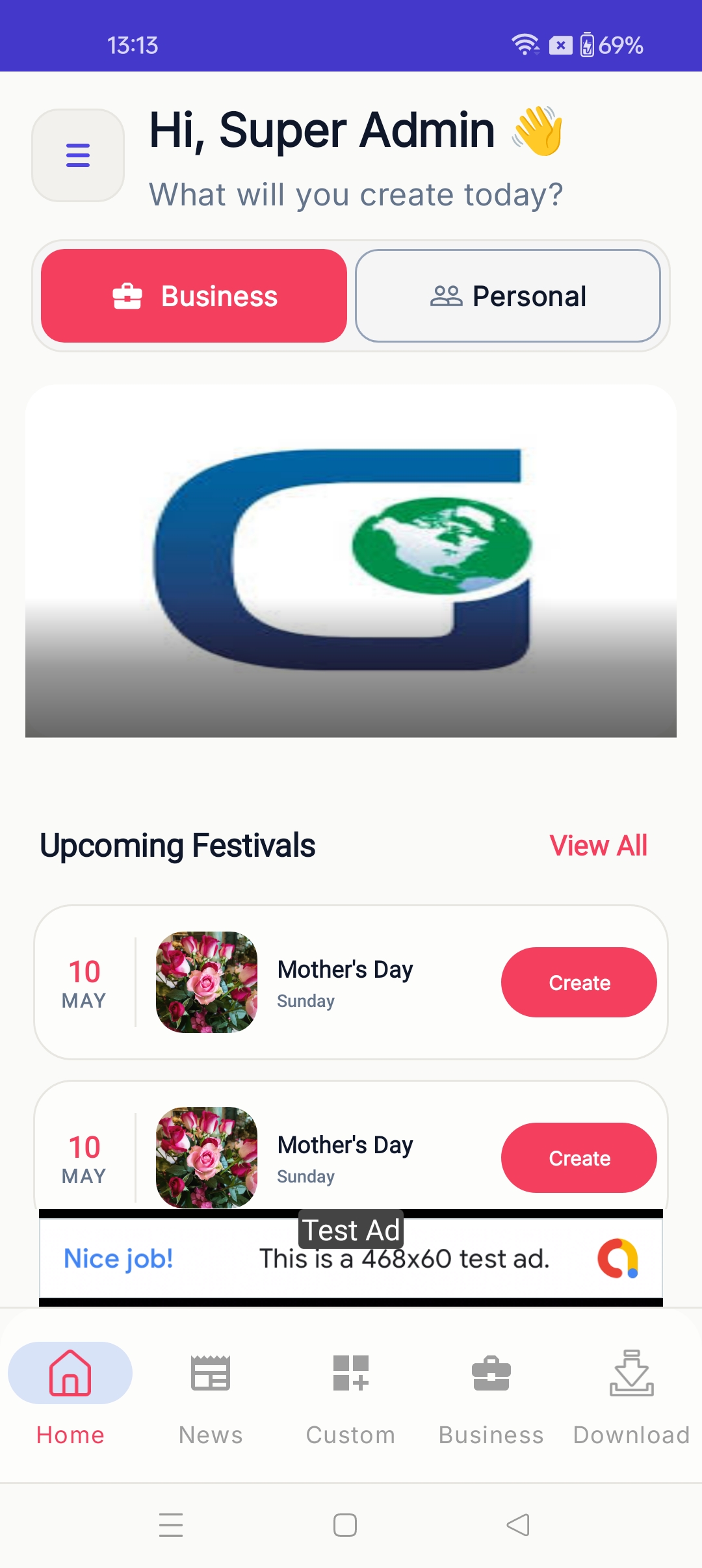Switch to Personal mode toggle

point(508,296)
